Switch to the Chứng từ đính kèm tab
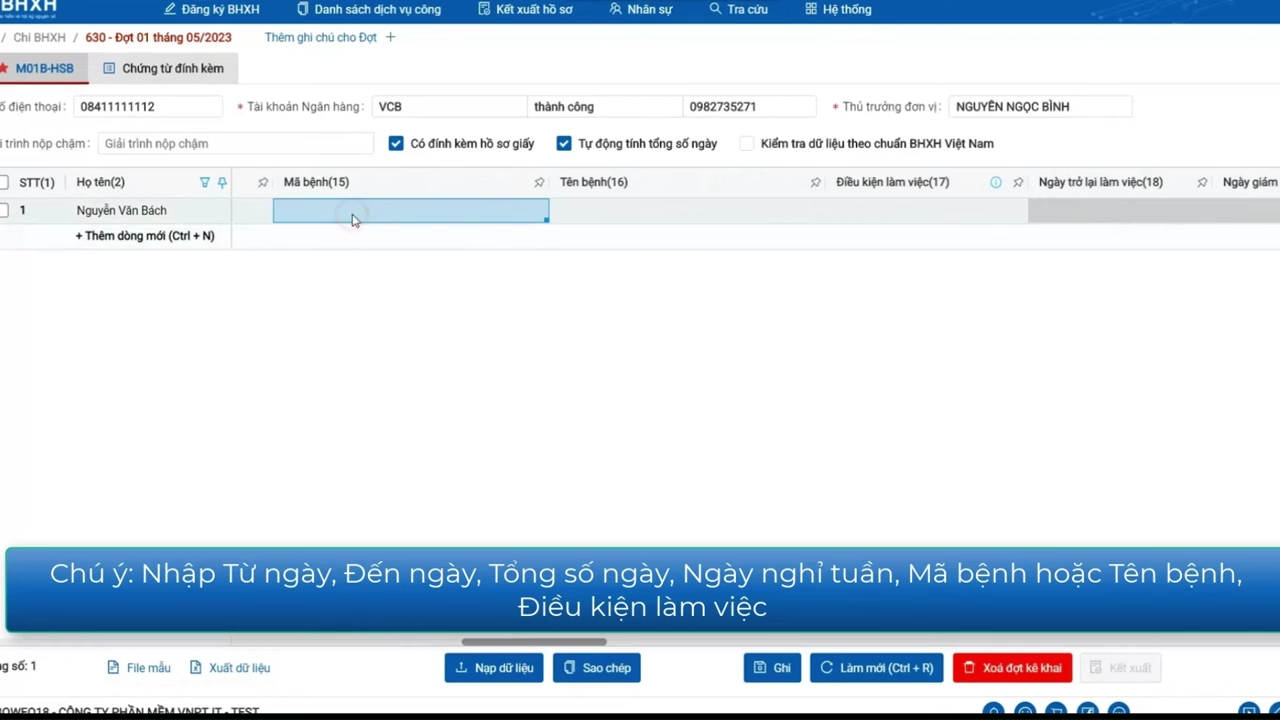The width and height of the screenshot is (1280, 720). click(x=164, y=68)
